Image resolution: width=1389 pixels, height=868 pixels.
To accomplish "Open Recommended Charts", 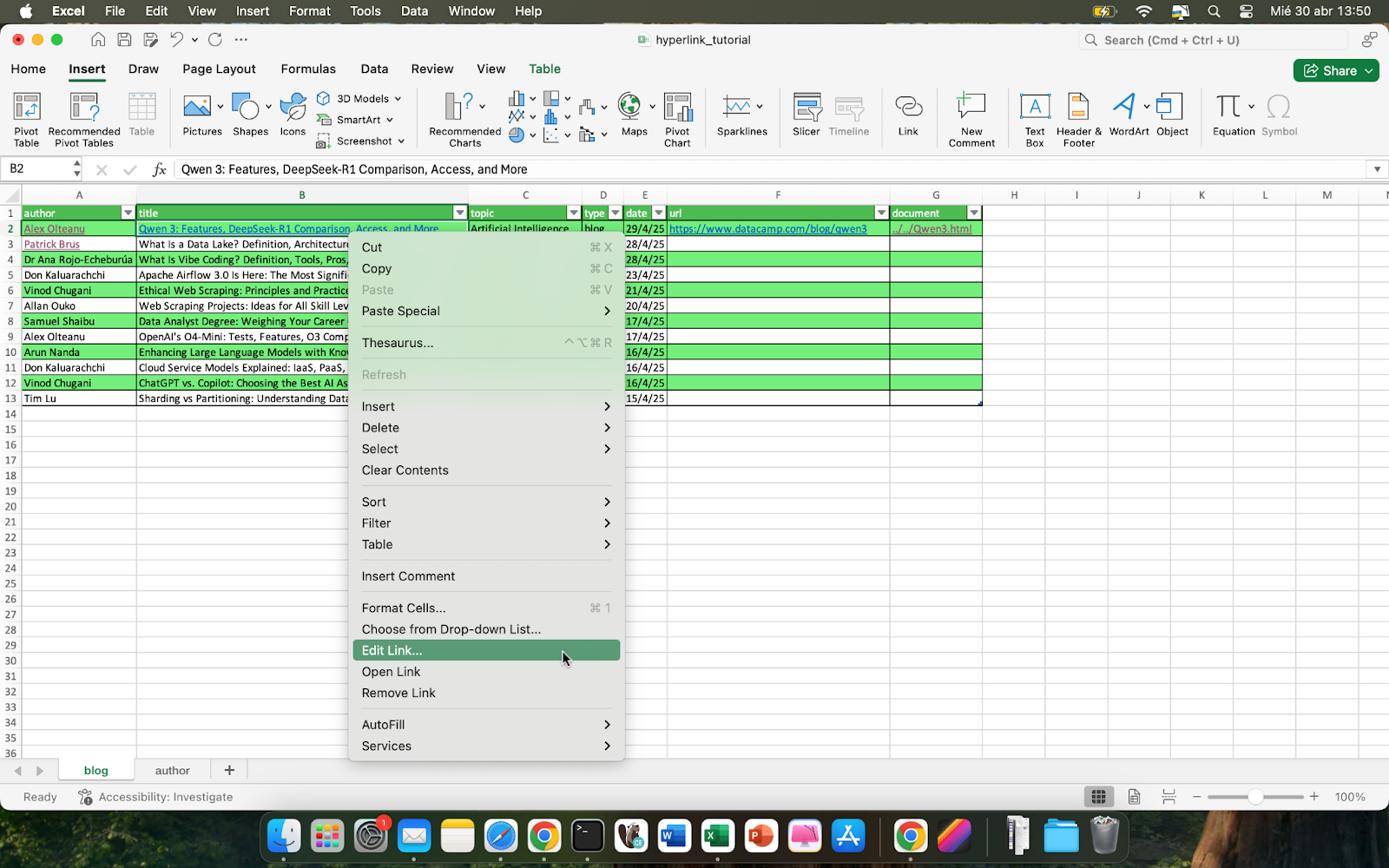I will pos(464,119).
